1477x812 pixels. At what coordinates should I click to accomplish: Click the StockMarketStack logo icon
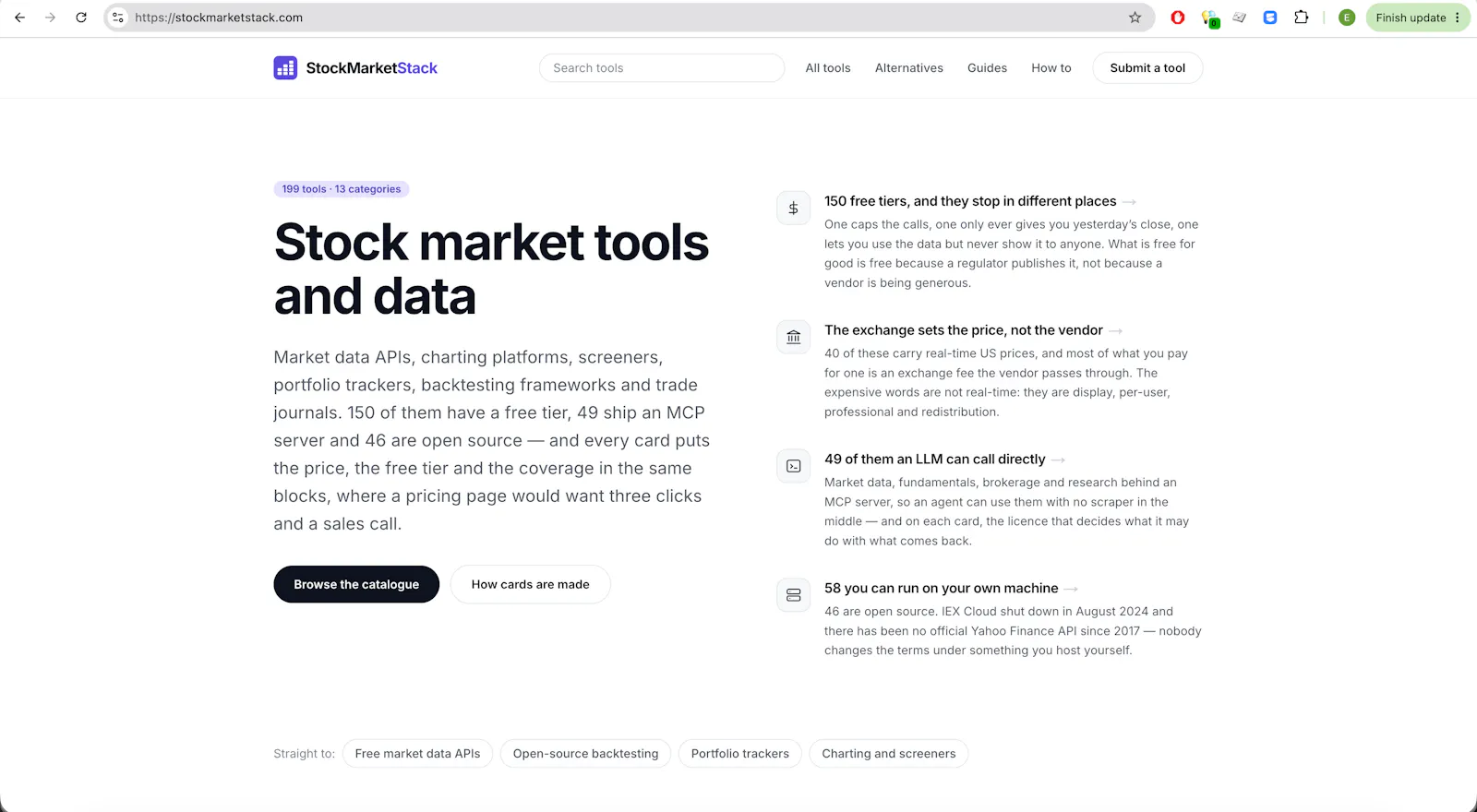(285, 68)
